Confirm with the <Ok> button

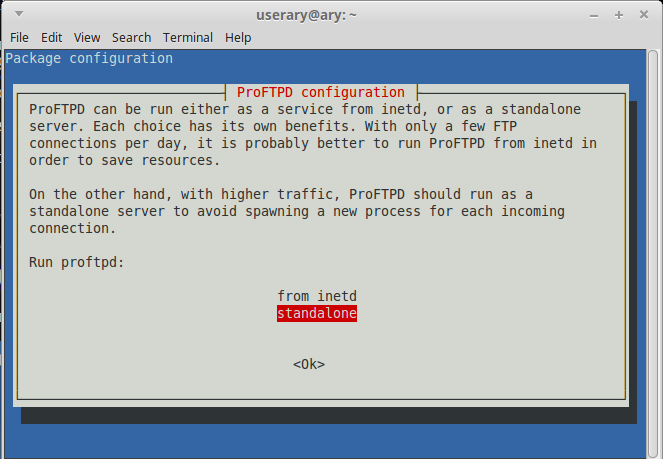coord(309,364)
